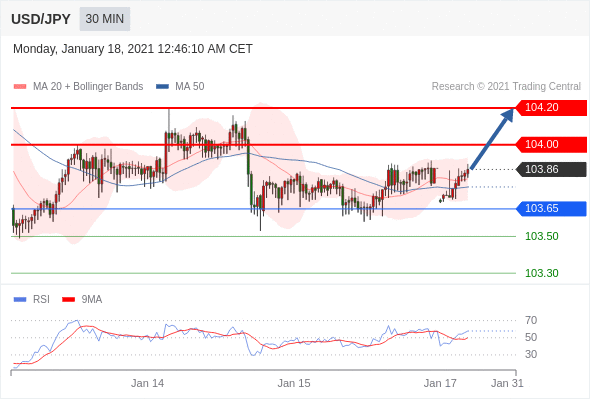Select the Jan 15 date axis label
The image size is (590, 400).
[294, 383]
